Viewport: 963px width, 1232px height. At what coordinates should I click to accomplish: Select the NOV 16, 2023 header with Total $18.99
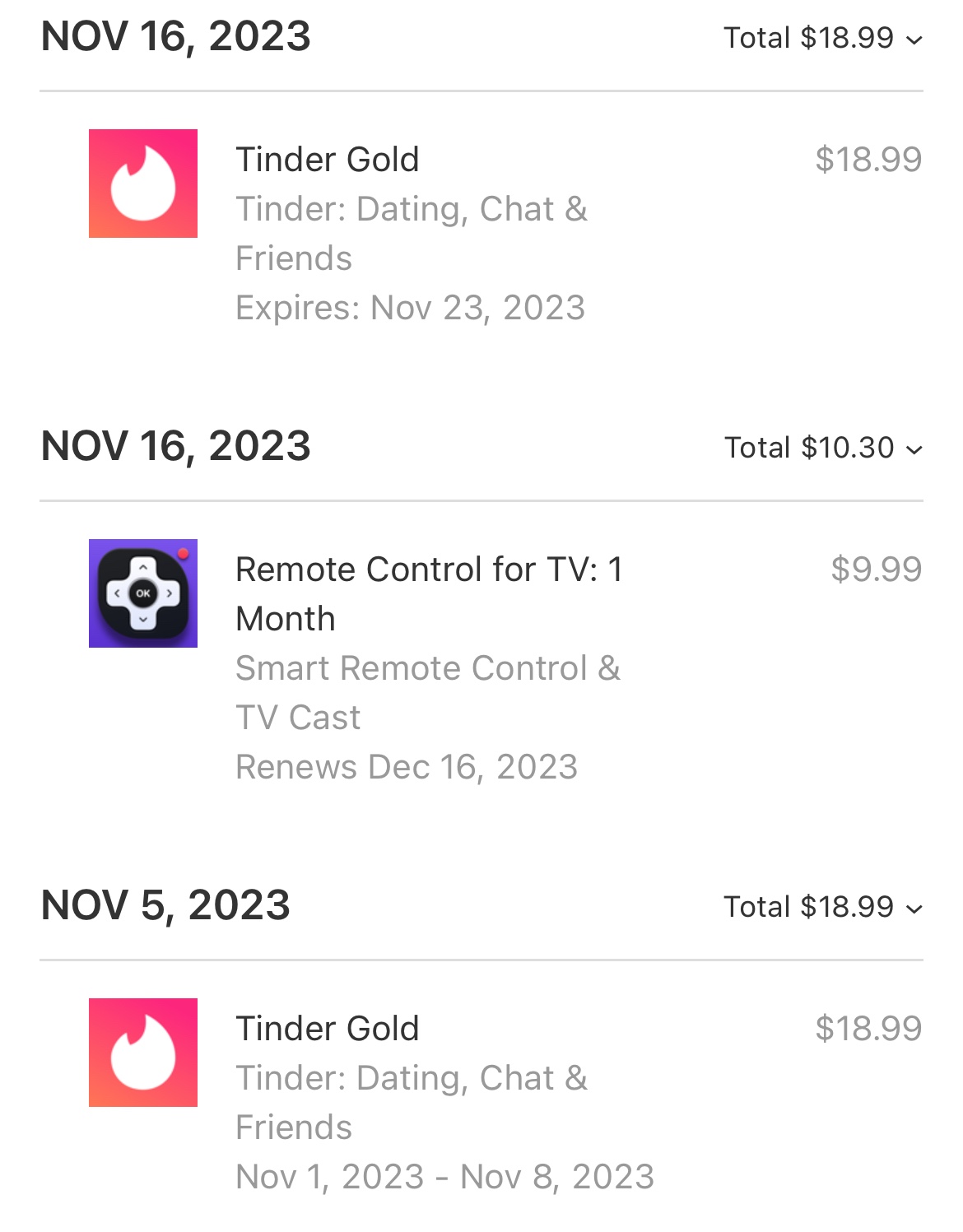click(176, 36)
